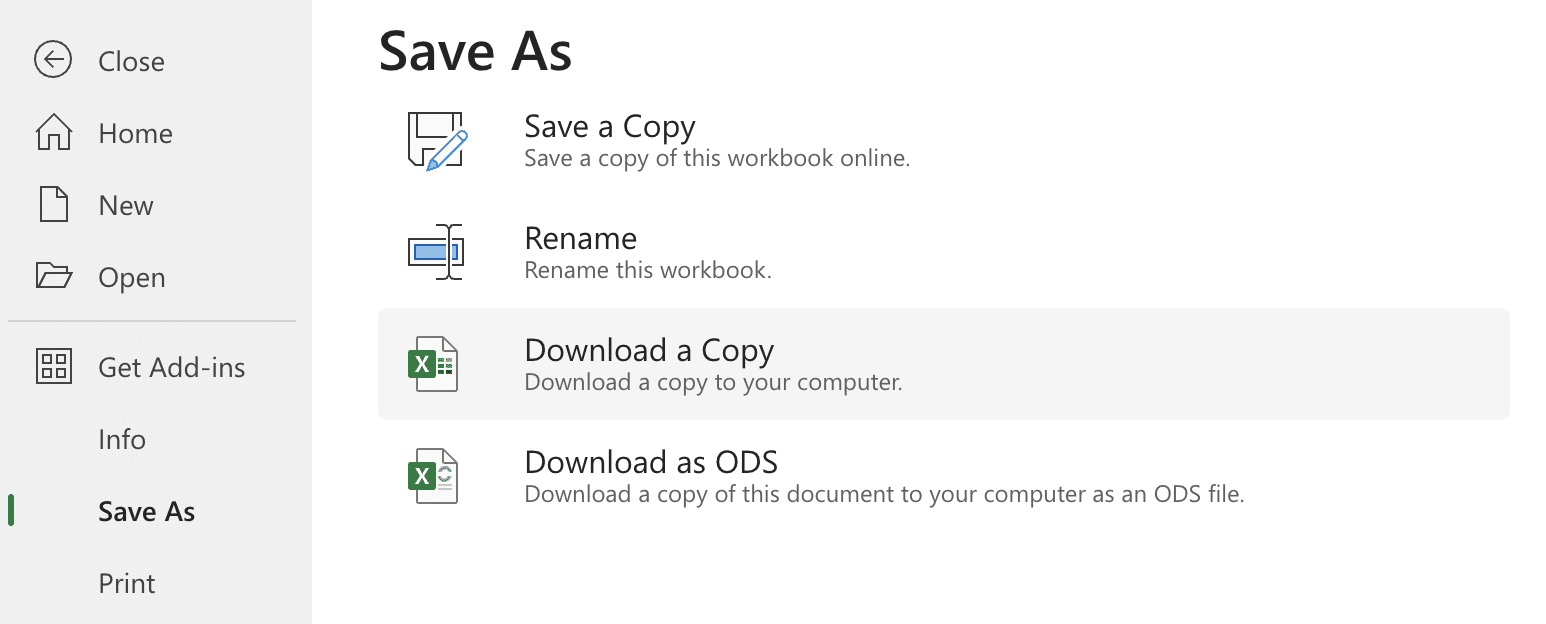Click the Get Add-ins grid icon

53,367
